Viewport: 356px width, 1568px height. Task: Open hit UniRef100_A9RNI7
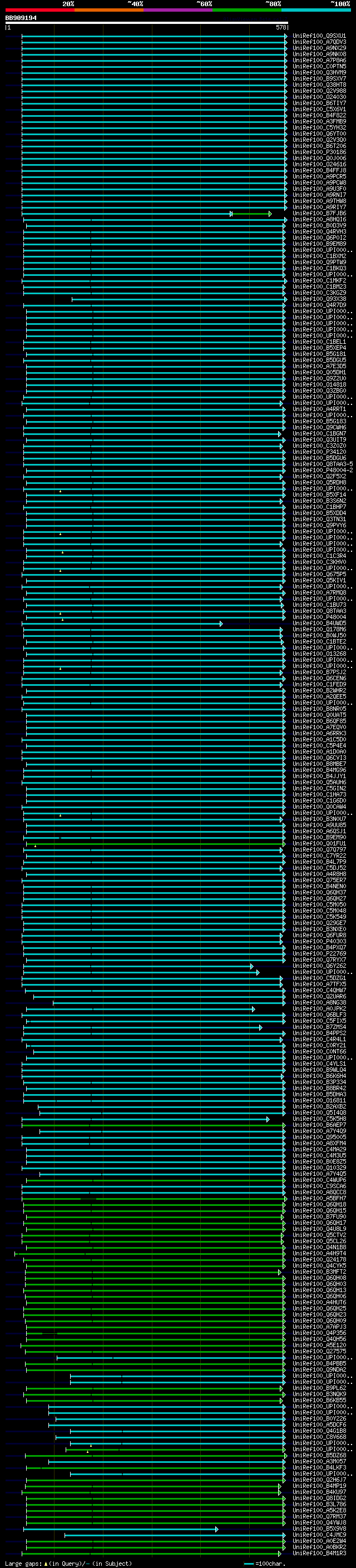click(319, 195)
